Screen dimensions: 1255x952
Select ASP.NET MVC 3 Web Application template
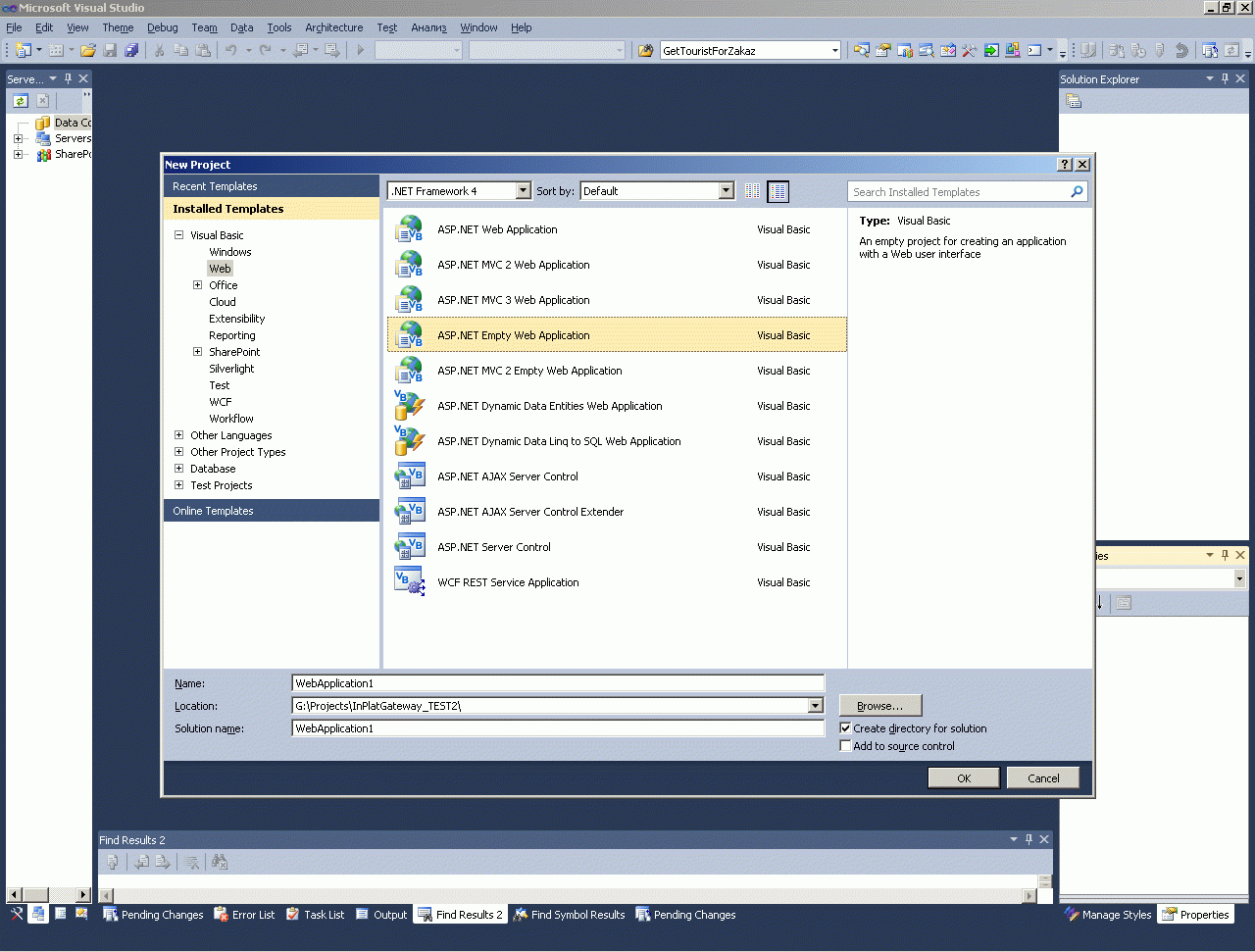coord(618,300)
